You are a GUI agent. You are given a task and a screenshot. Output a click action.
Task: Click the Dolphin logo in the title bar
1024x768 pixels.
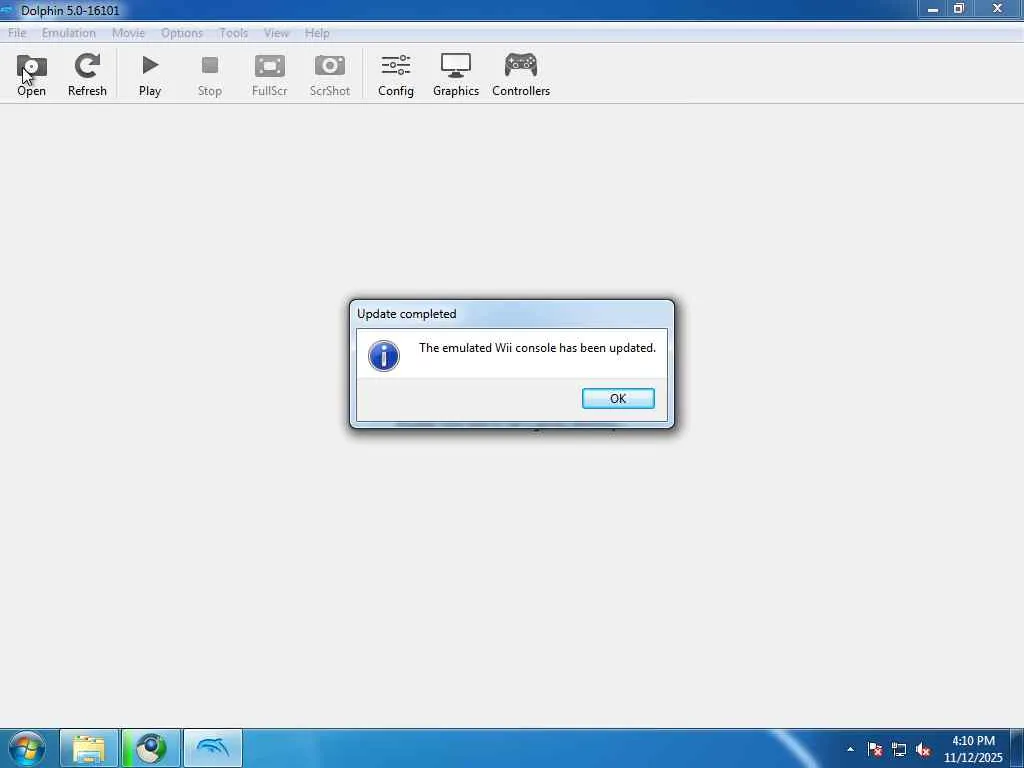pyautogui.click(x=7, y=10)
